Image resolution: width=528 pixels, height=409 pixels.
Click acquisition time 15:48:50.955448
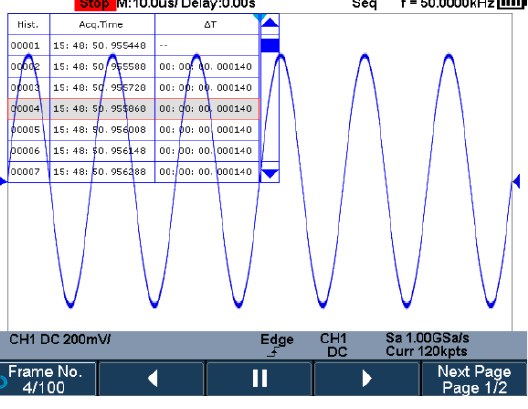coord(100,45)
